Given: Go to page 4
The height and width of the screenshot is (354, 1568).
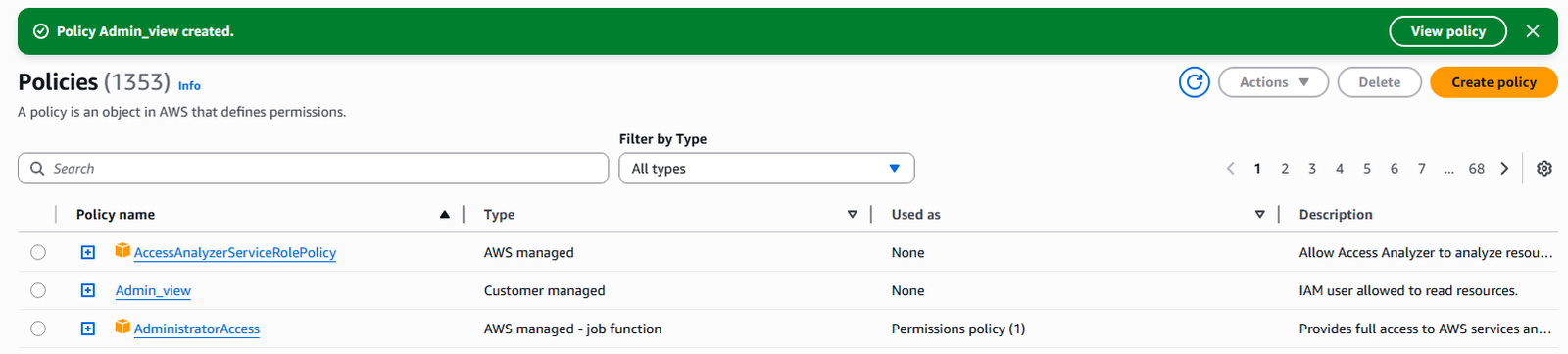Looking at the screenshot, I should click(x=1340, y=169).
